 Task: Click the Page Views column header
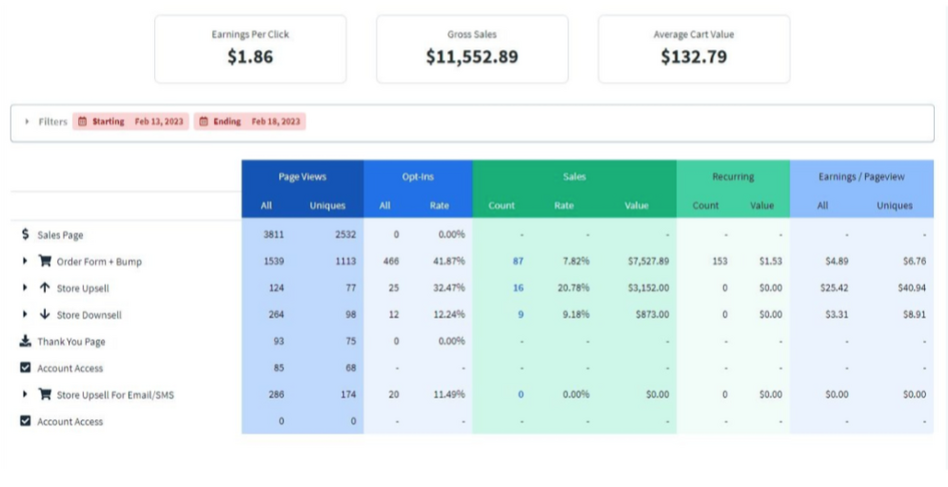click(302, 177)
